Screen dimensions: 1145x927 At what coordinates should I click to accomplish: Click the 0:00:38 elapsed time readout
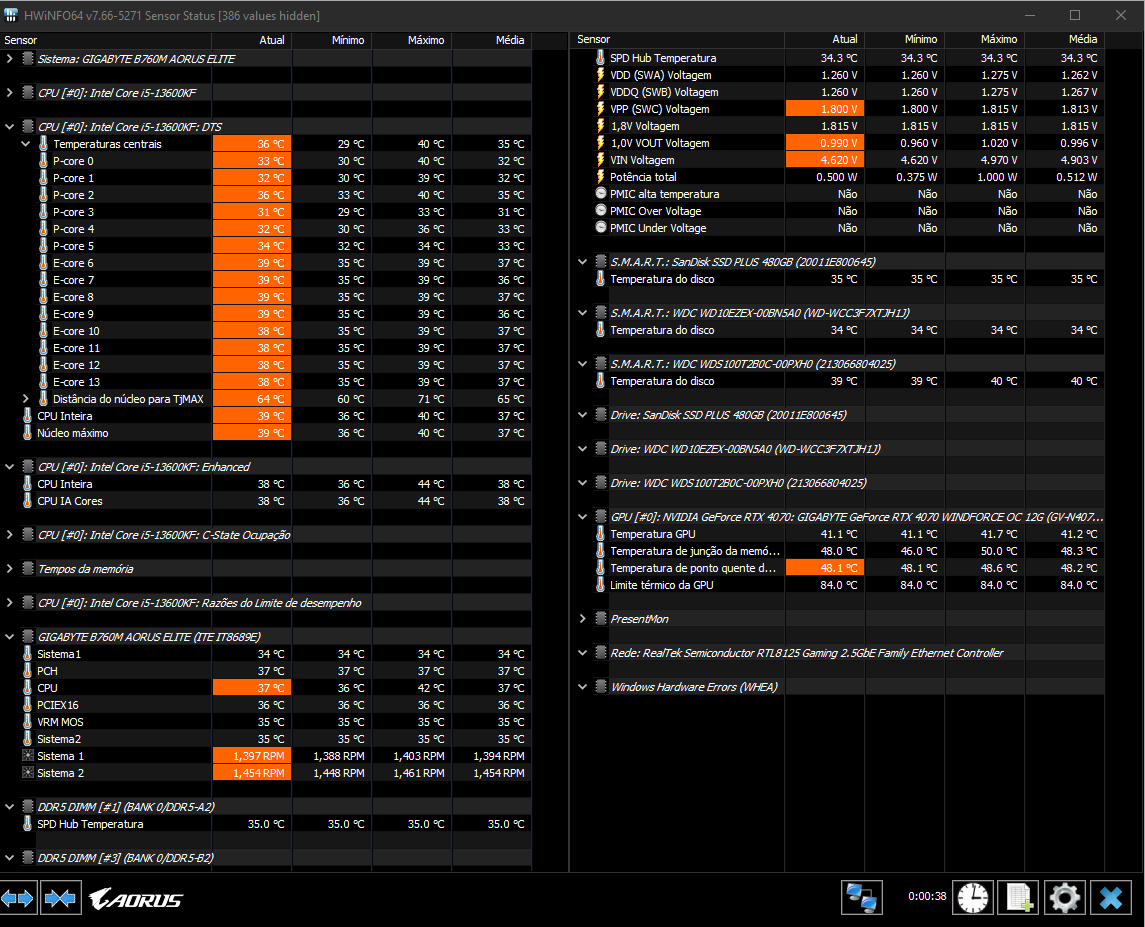927,896
